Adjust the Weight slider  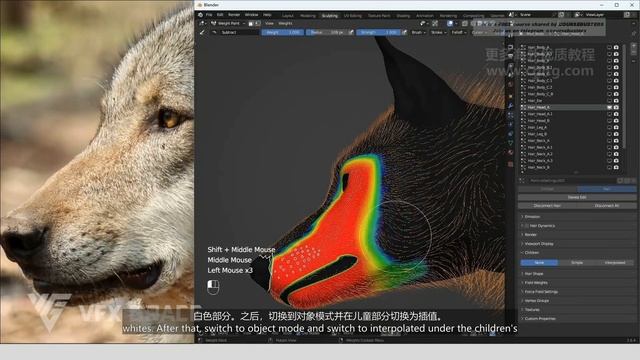pos(282,32)
